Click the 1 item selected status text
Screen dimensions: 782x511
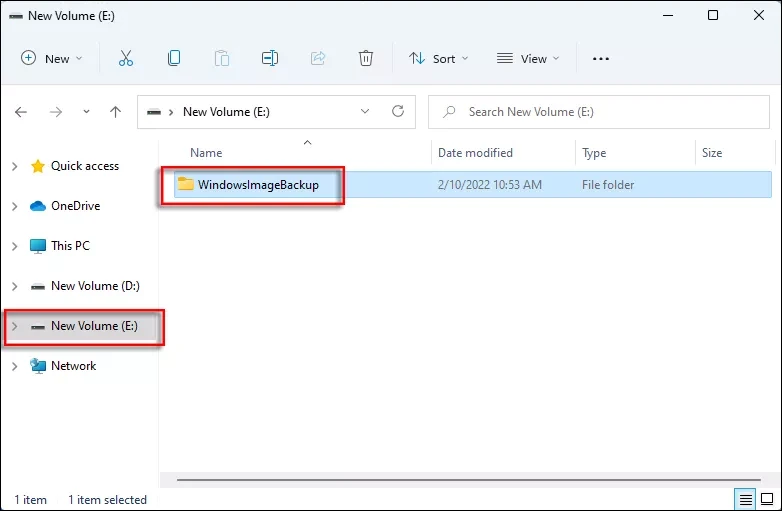[x=107, y=500]
